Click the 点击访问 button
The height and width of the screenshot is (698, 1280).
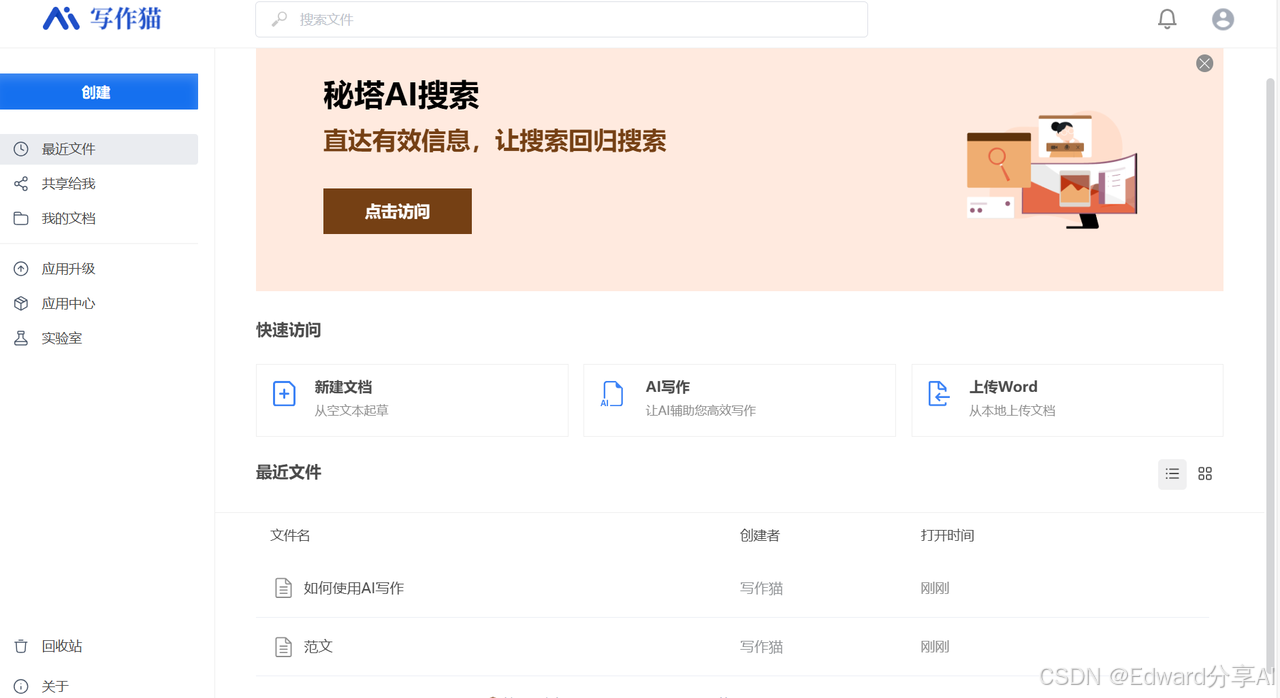click(x=397, y=211)
